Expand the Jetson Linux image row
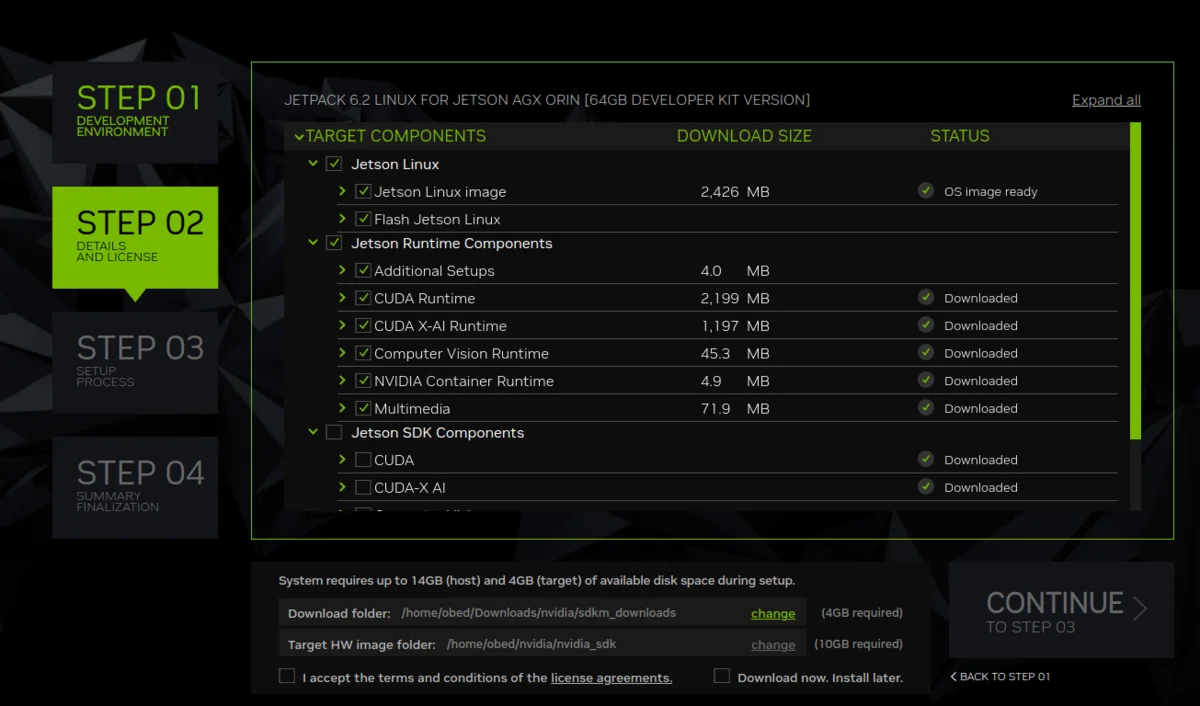The height and width of the screenshot is (706, 1200). click(342, 191)
